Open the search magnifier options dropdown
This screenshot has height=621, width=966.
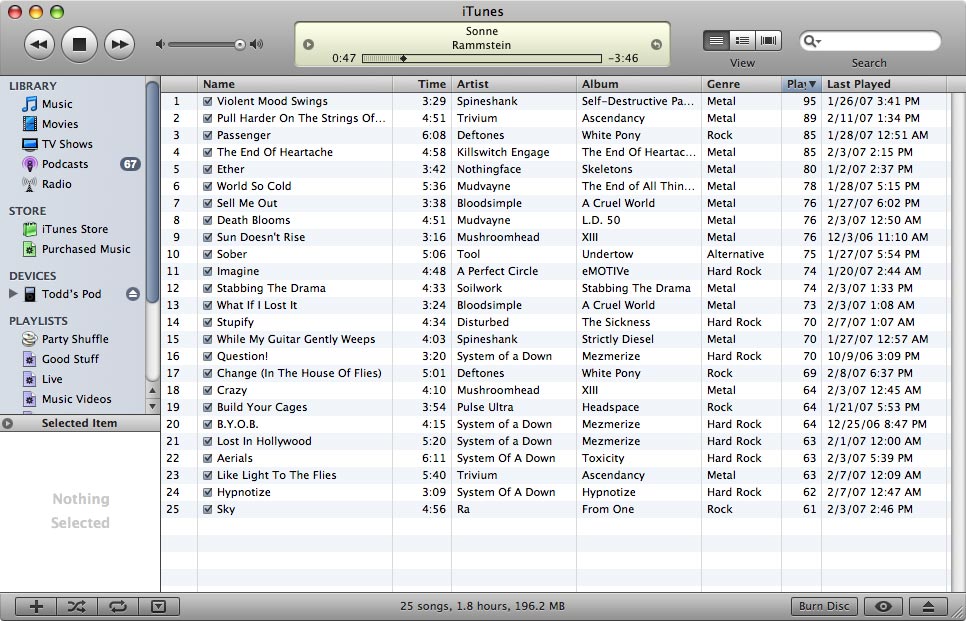tap(812, 41)
